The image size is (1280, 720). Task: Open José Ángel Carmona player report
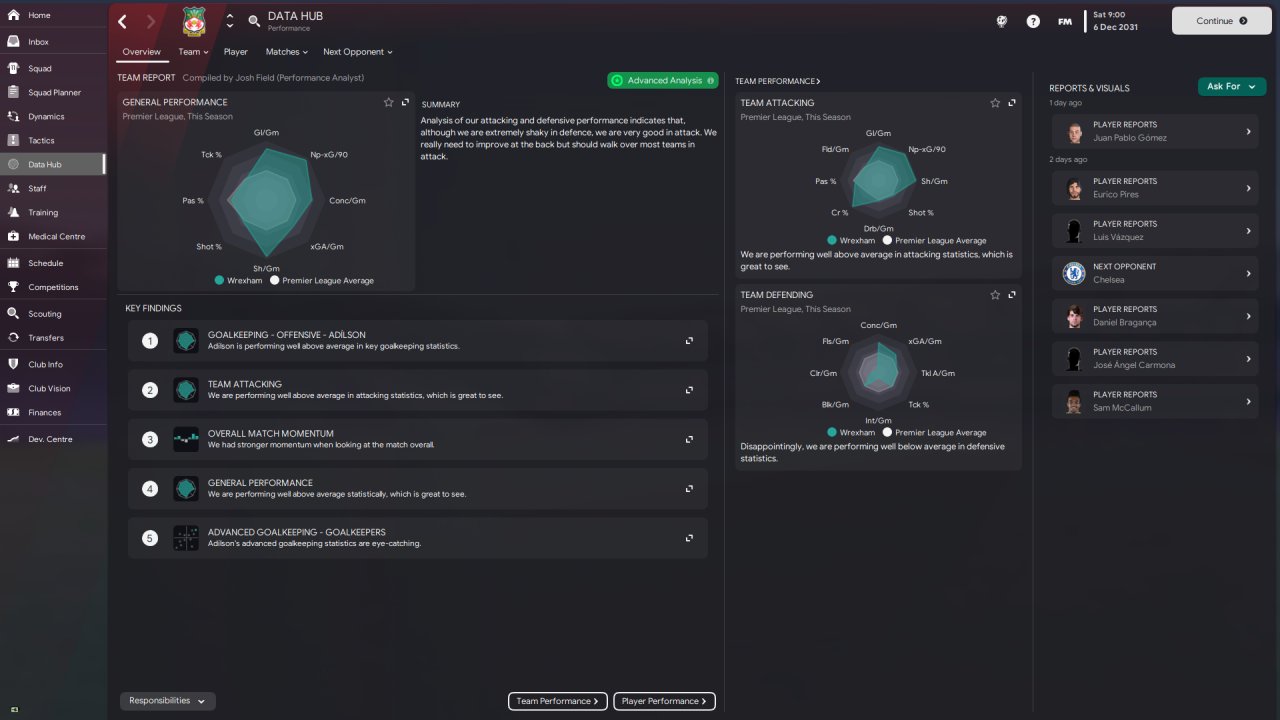coord(1155,358)
